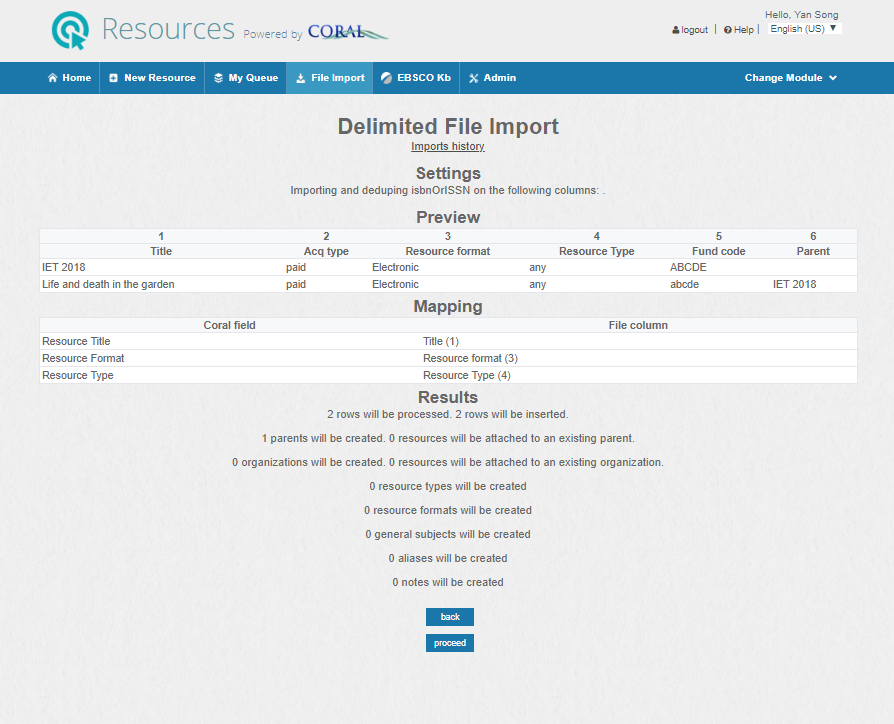The width and height of the screenshot is (894, 724).
Task: Click the EBSCO Kb logo icon
Action: coord(387,78)
